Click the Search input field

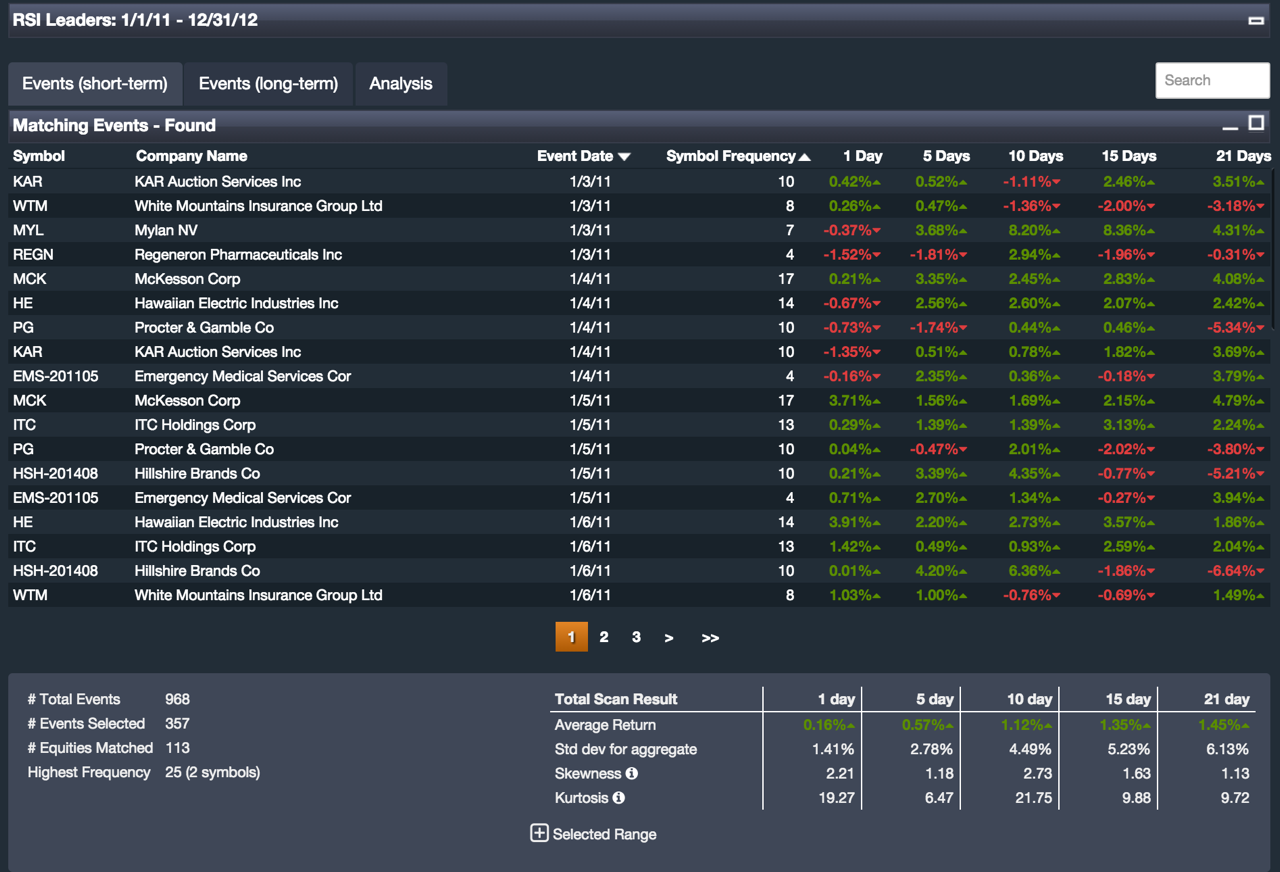[x=1212, y=80]
